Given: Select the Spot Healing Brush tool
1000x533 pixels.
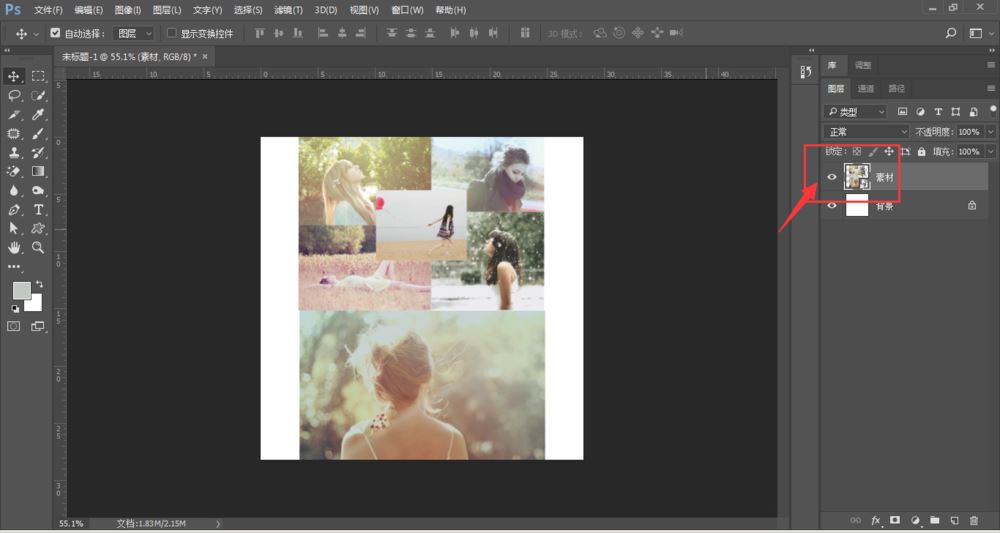Looking at the screenshot, I should (x=13, y=134).
